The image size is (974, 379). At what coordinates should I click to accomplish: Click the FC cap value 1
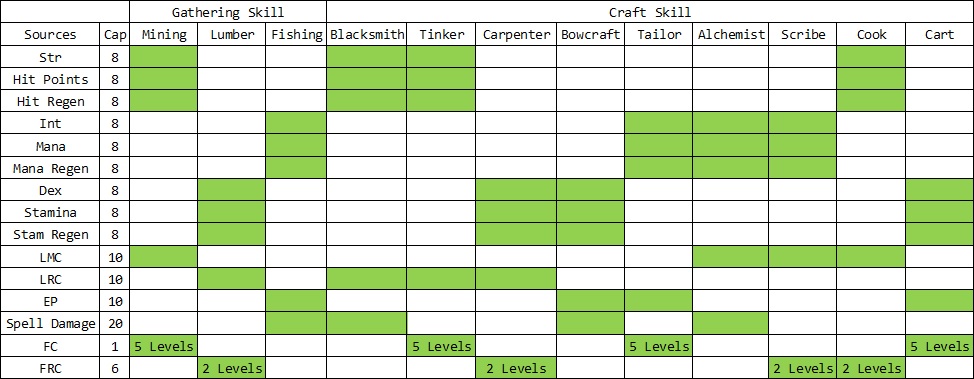115,345
